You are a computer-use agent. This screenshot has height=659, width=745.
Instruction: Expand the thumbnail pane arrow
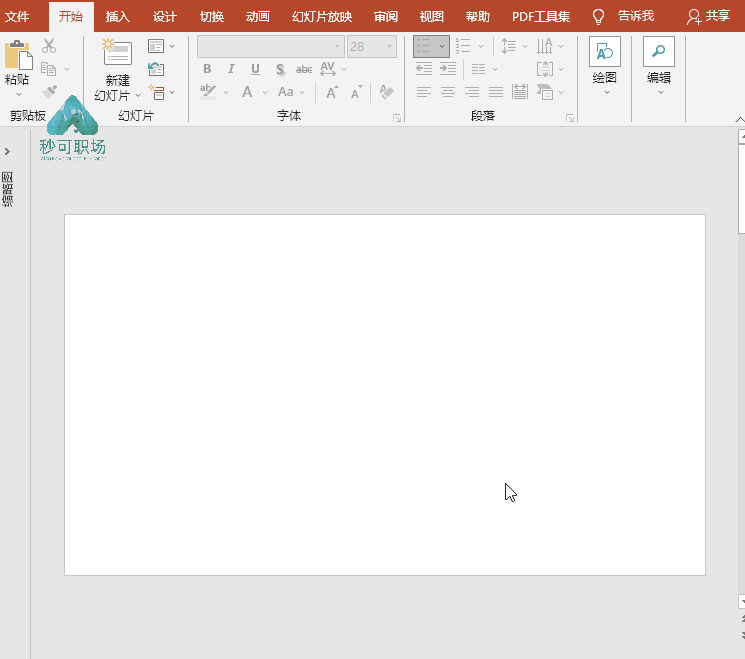pyautogui.click(x=7, y=151)
